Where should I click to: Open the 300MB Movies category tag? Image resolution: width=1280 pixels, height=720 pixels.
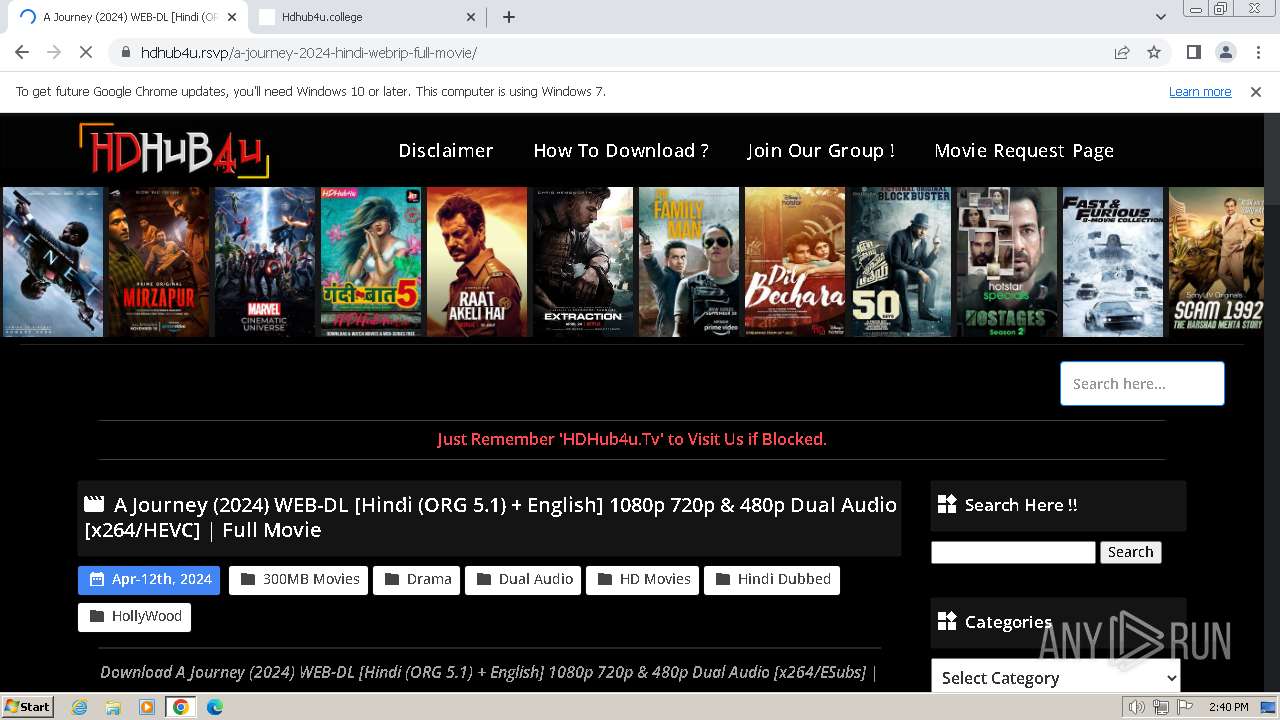pos(298,580)
